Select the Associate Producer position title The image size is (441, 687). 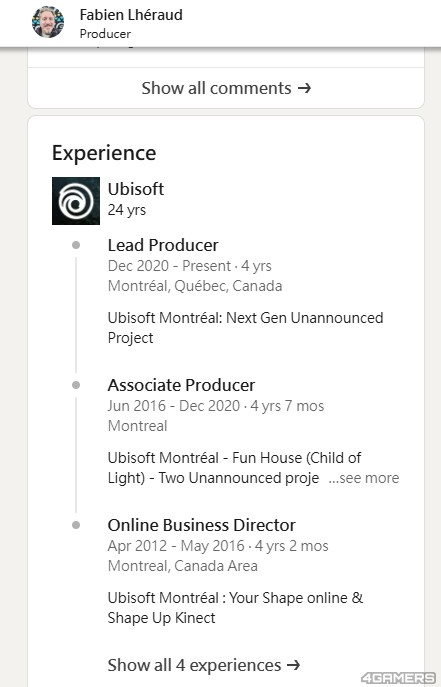[x=181, y=385]
